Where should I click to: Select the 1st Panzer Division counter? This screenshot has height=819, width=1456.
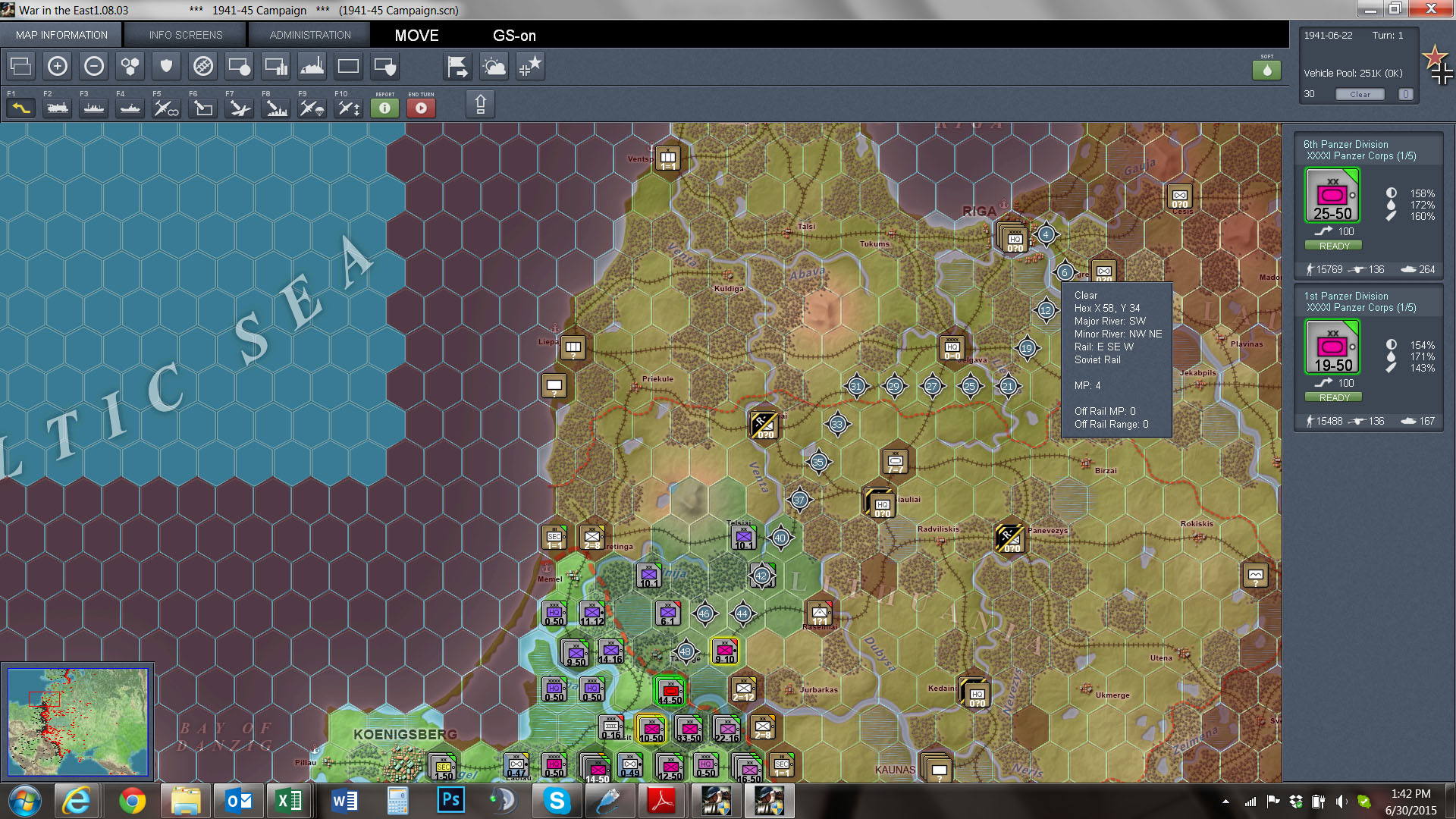coord(1332,347)
